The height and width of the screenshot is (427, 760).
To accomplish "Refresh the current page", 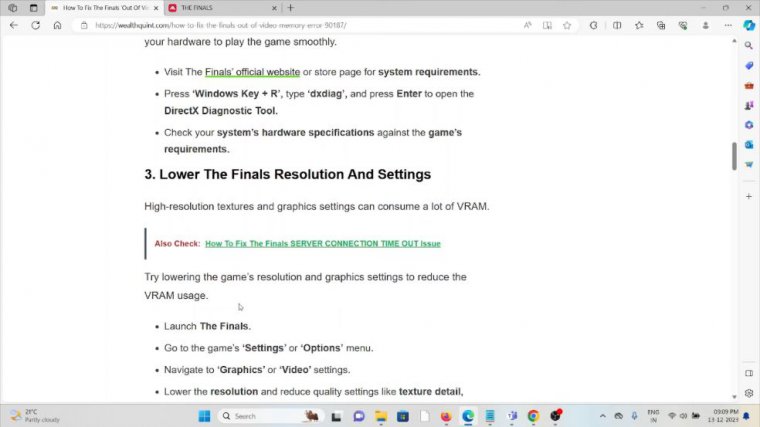I will 36,25.
